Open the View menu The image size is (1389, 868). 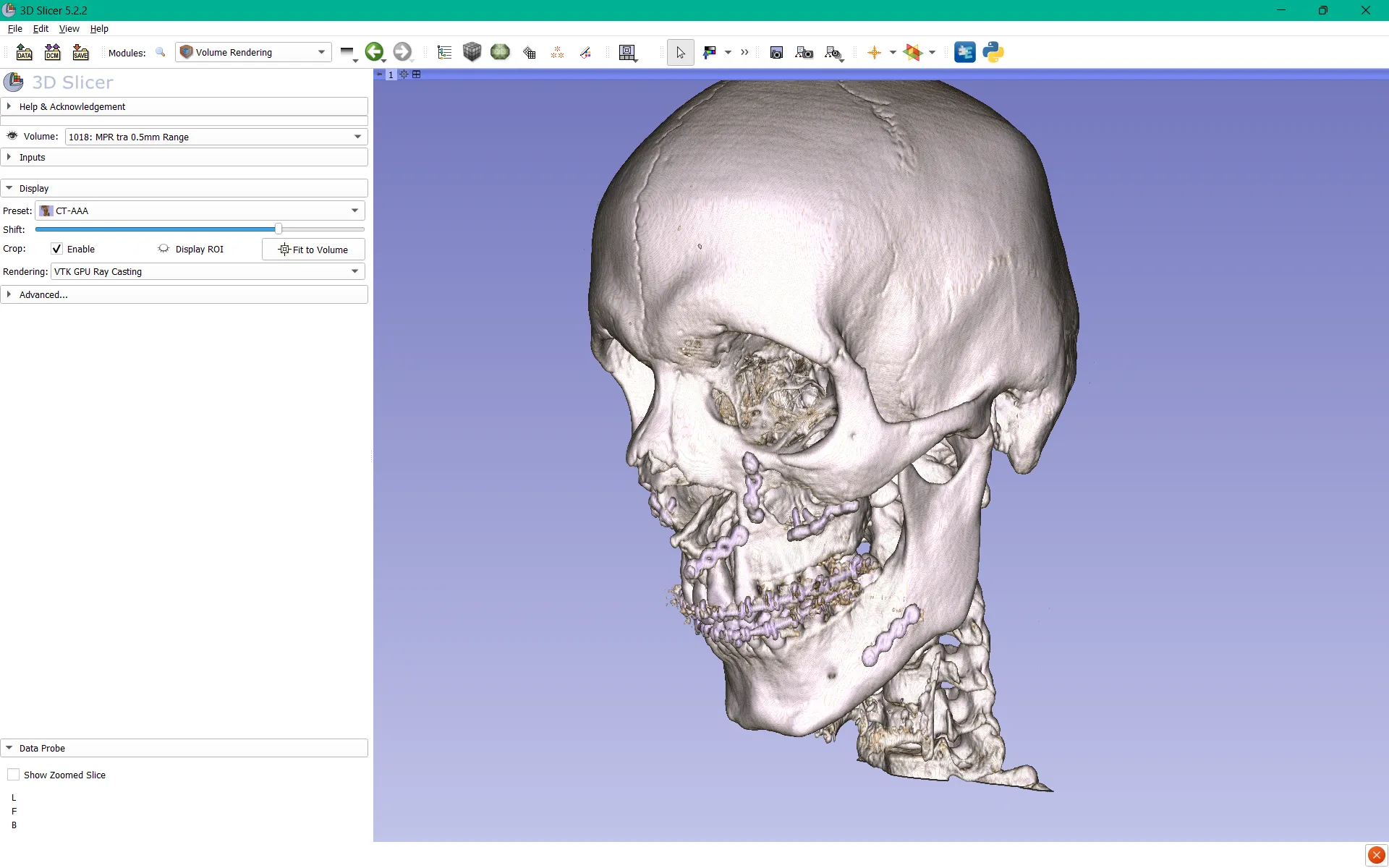coord(69,28)
